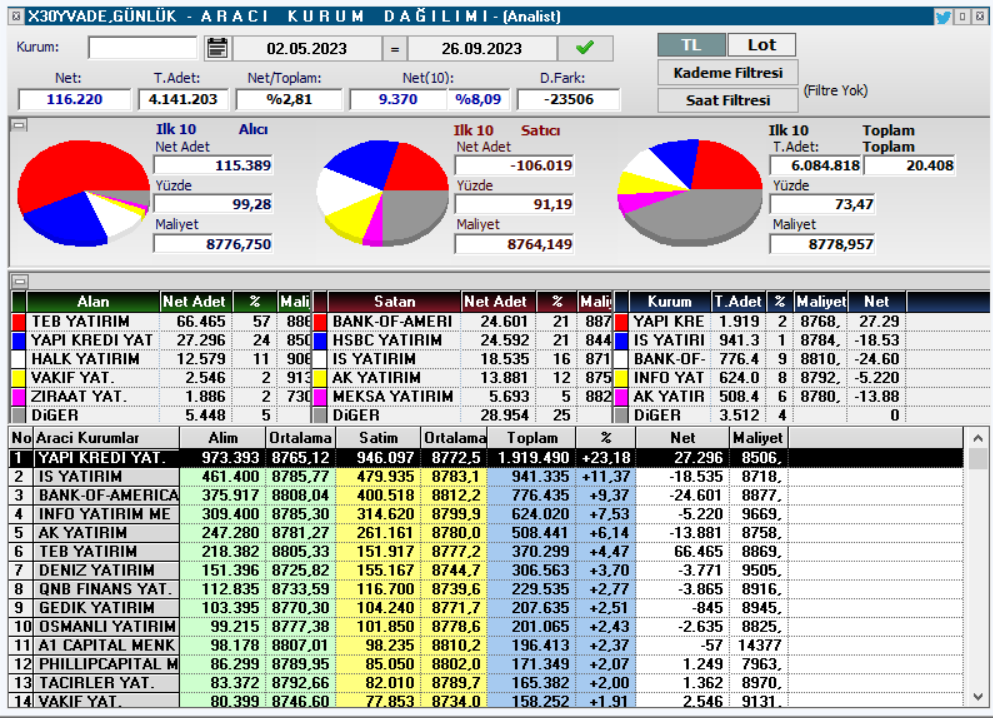Select the A1 CAPITAL MENK row
Image resolution: width=993 pixels, height=718 pixels.
(x=486, y=645)
